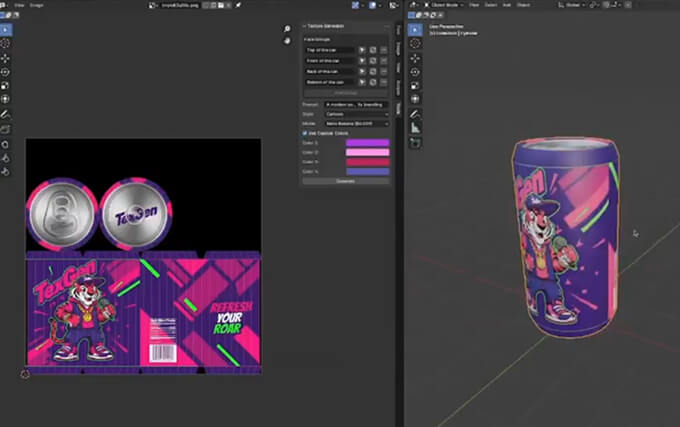Remove the Bottom of the can face group

pyautogui.click(x=384, y=82)
